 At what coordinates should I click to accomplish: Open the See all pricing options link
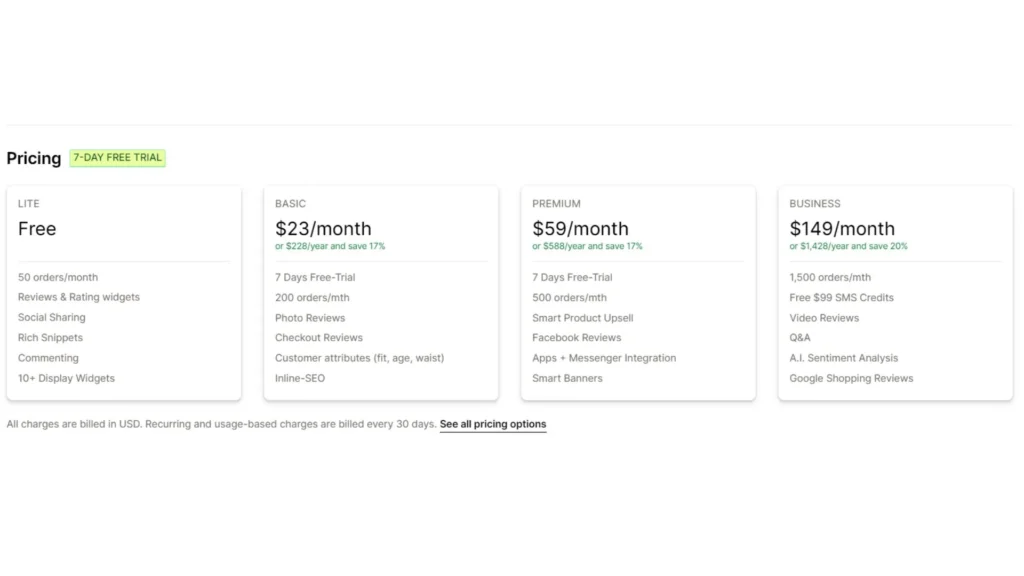coord(493,424)
